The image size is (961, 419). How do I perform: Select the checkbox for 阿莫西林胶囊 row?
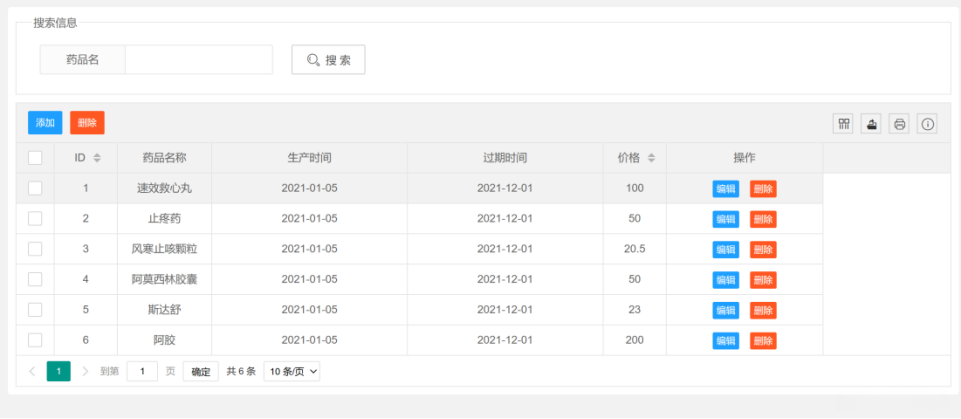point(35,279)
